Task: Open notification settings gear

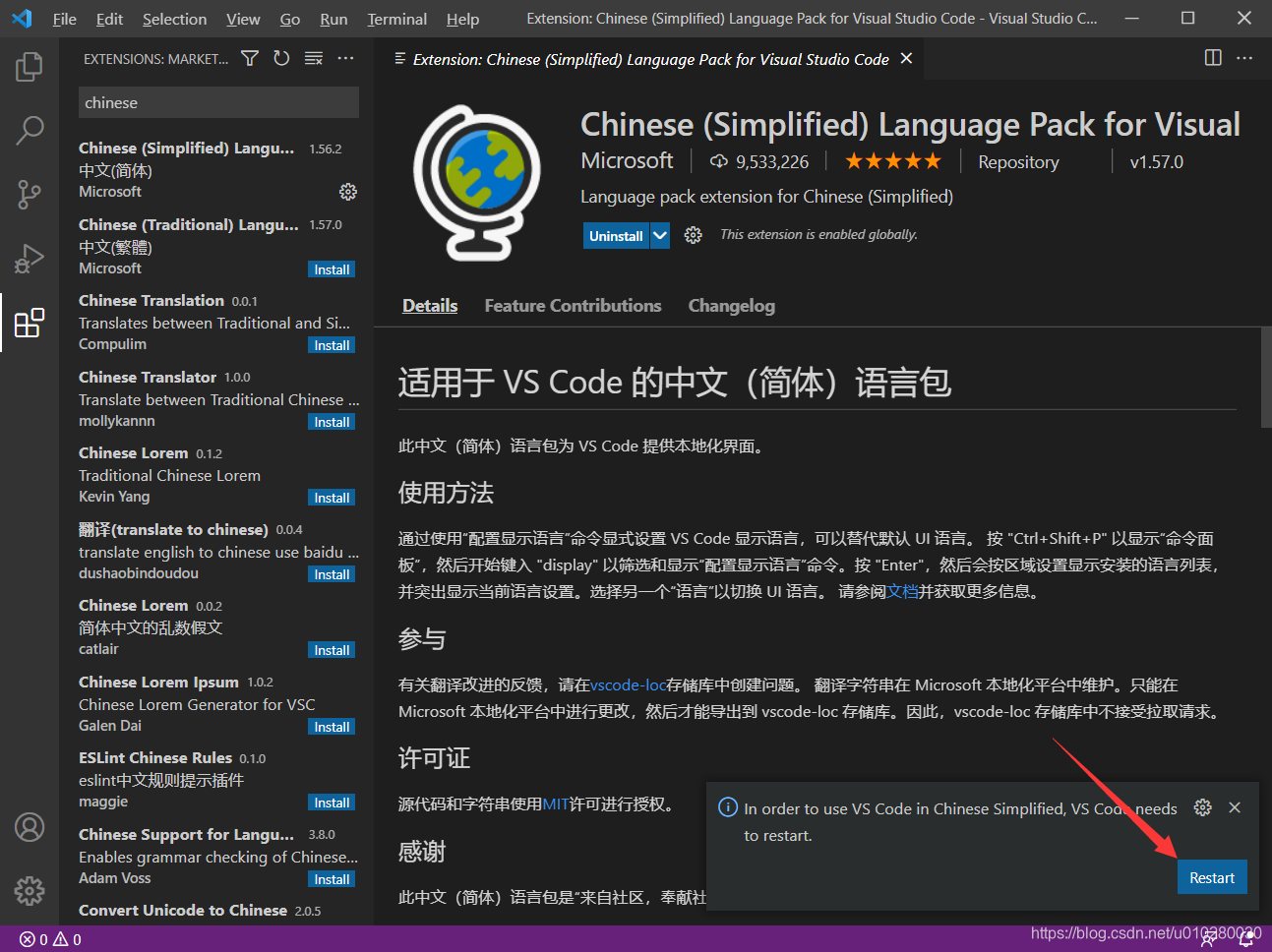Action: [1202, 807]
